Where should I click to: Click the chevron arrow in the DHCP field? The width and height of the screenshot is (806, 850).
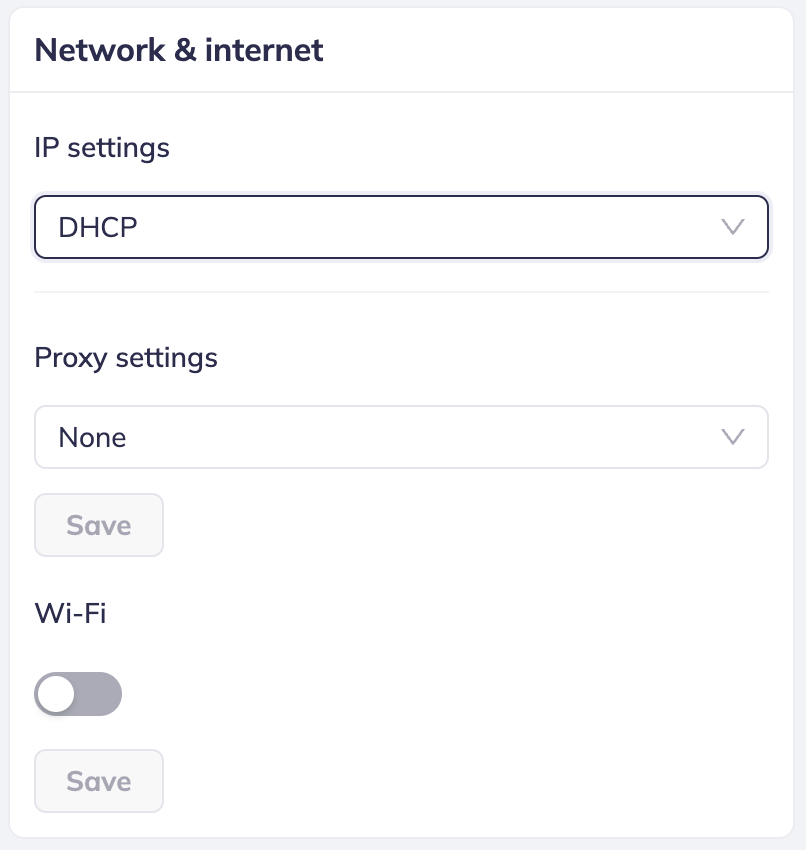[x=733, y=227]
